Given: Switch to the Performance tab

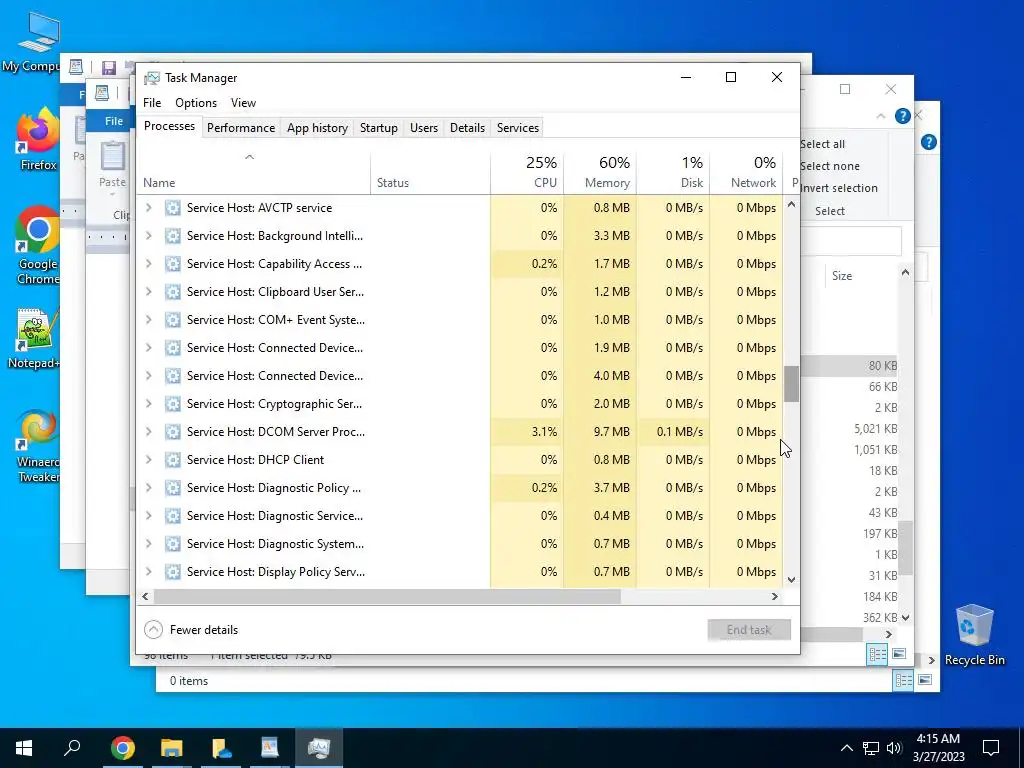Looking at the screenshot, I should (241, 127).
